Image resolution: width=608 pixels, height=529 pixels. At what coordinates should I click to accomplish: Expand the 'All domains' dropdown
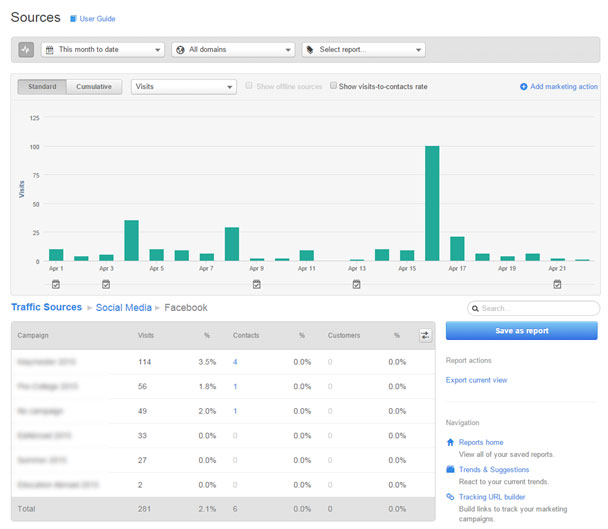click(233, 50)
